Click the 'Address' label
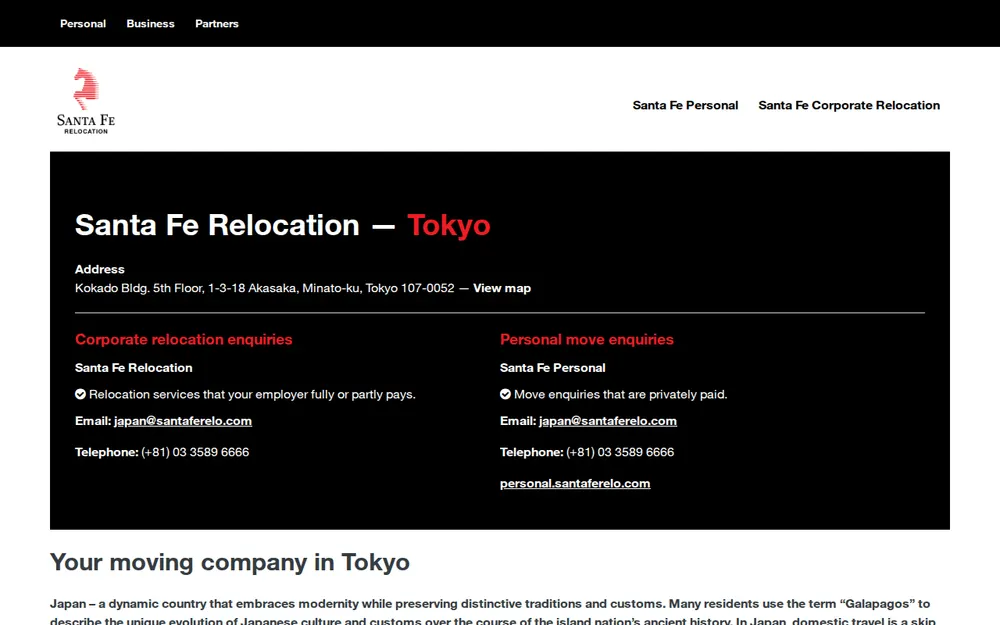 click(x=99, y=269)
